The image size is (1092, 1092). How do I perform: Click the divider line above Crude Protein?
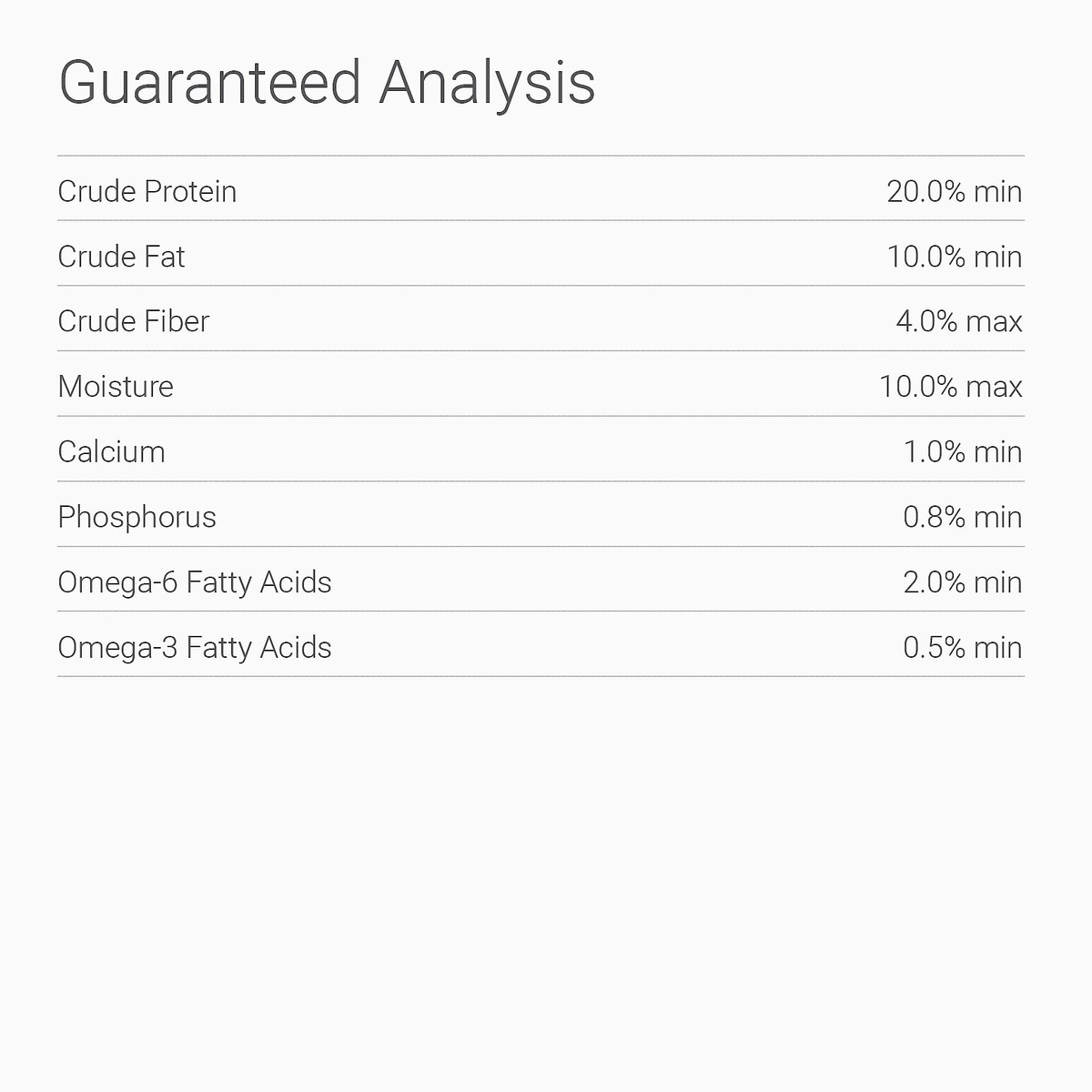(541, 156)
